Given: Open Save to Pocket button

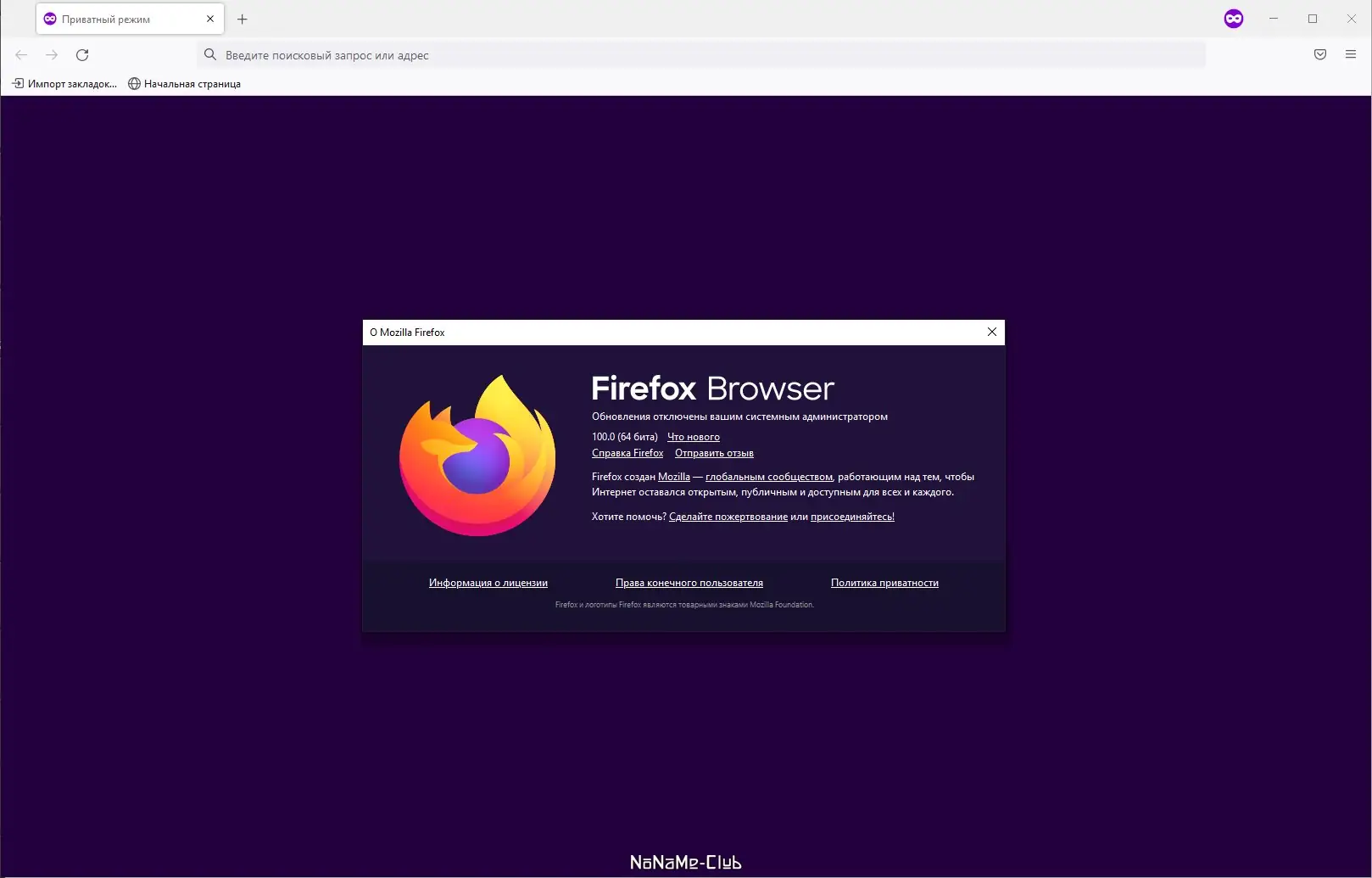Looking at the screenshot, I should point(1320,55).
